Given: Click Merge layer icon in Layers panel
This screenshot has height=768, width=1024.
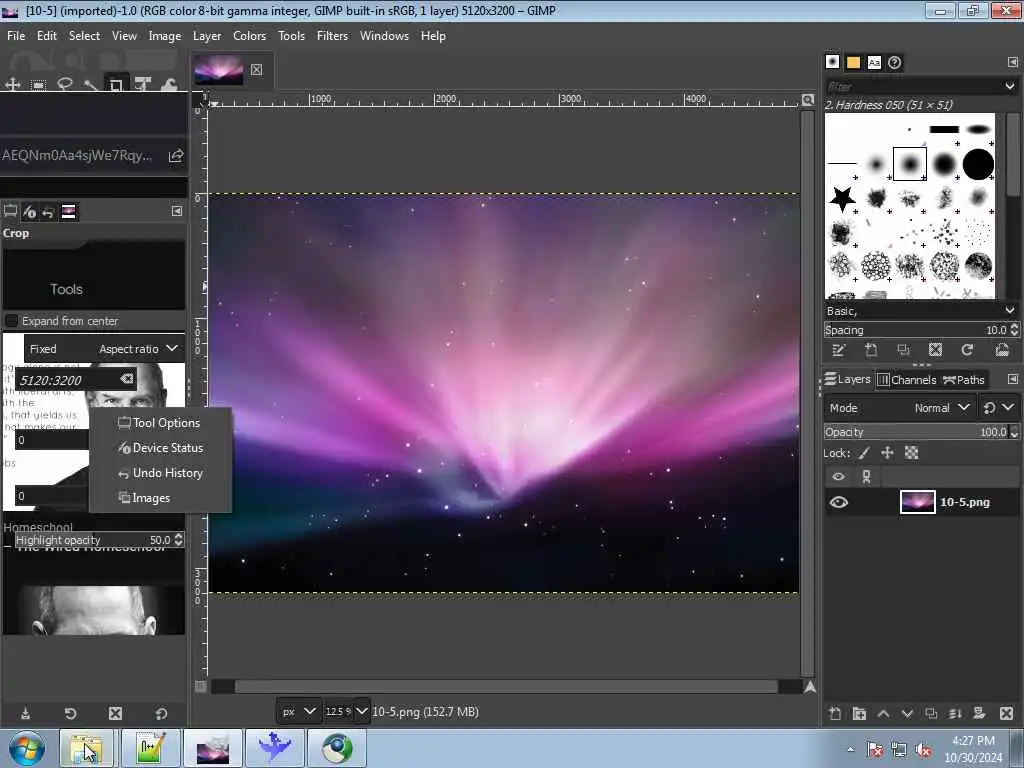Looking at the screenshot, I should 955,714.
